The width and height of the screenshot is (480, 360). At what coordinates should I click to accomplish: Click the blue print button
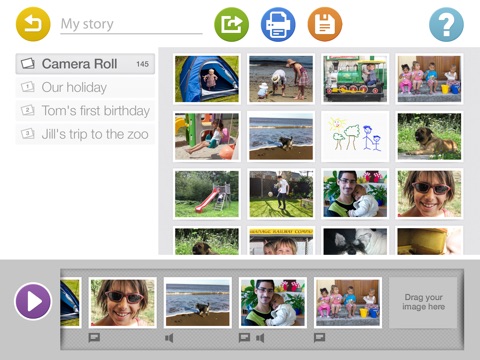click(278, 24)
